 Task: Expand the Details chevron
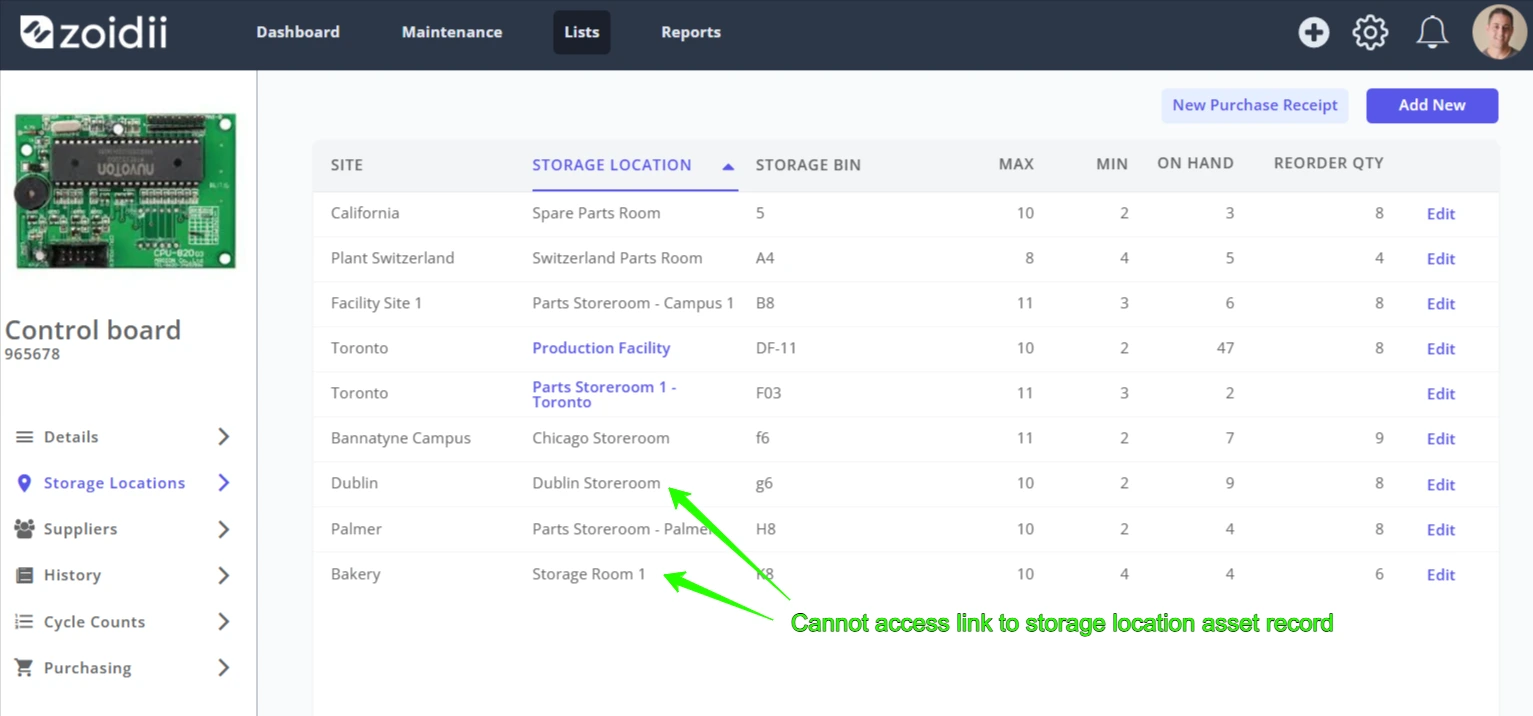tap(224, 437)
